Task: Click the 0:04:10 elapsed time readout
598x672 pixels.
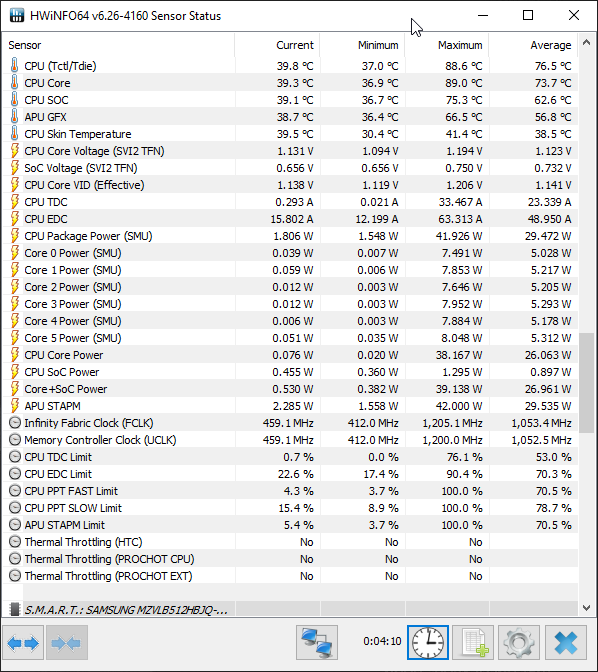Action: point(382,641)
